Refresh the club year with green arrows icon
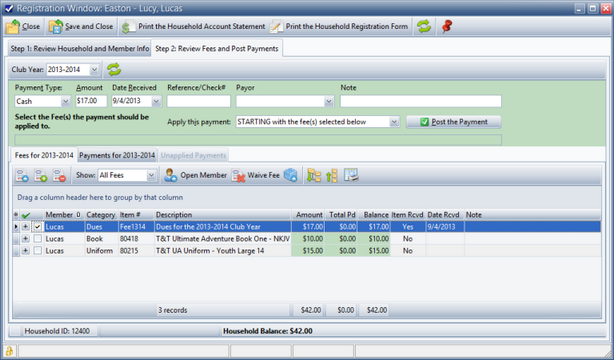Screen dimensions: 614x360 [x=114, y=69]
